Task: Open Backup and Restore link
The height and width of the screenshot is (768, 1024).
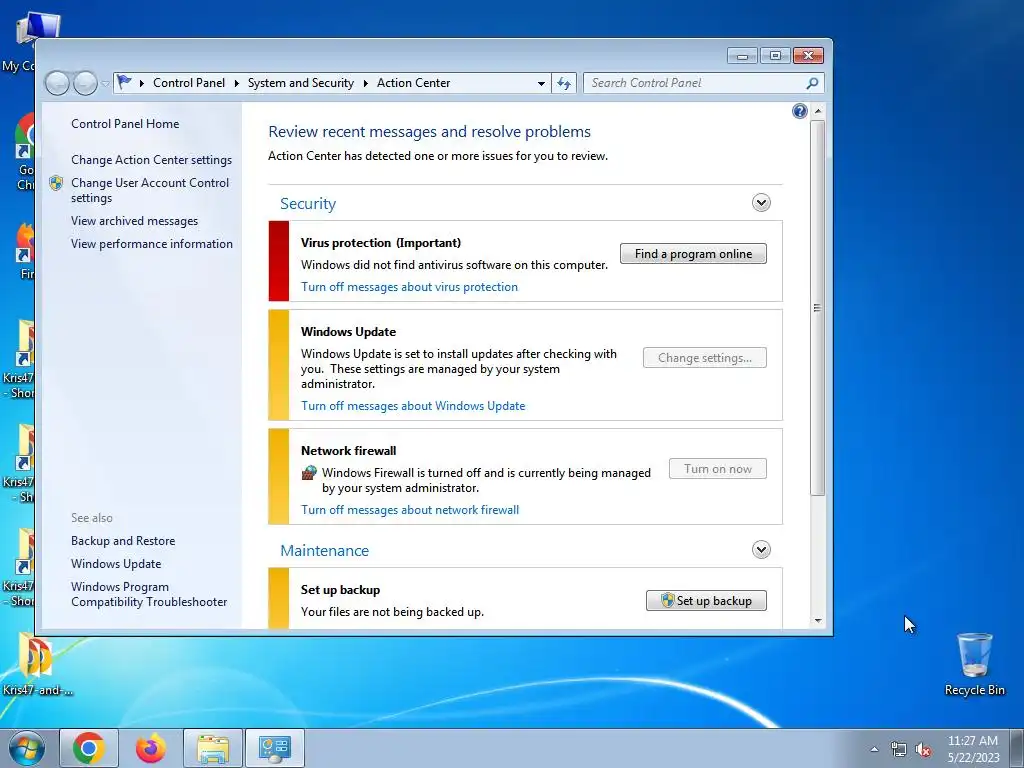Action: [123, 541]
